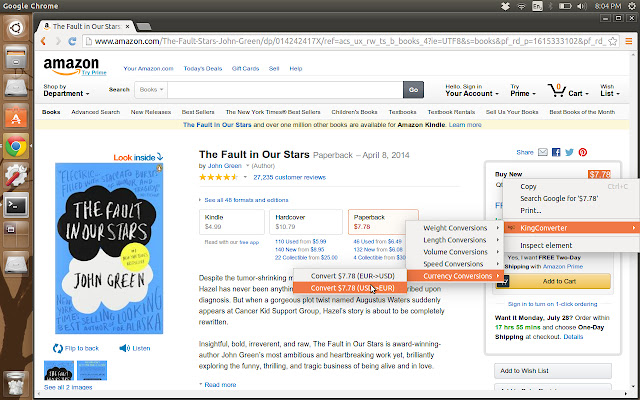This screenshot has height=400, width=640.
Task: Open Ubuntu Dash home launcher icon
Action: pos(16,28)
